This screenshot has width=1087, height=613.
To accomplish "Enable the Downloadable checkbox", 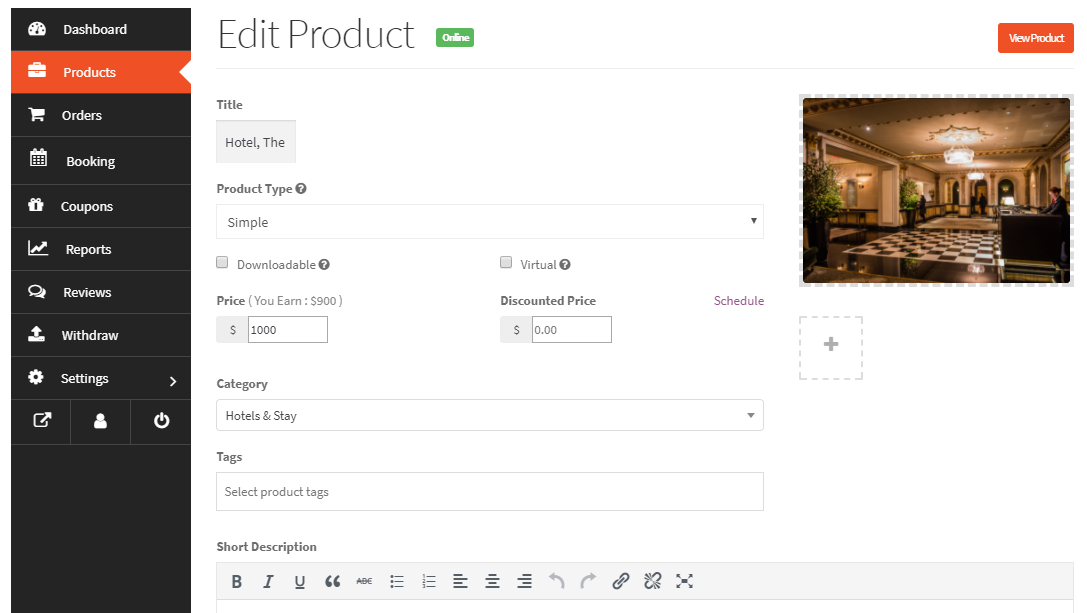I will pyautogui.click(x=223, y=263).
